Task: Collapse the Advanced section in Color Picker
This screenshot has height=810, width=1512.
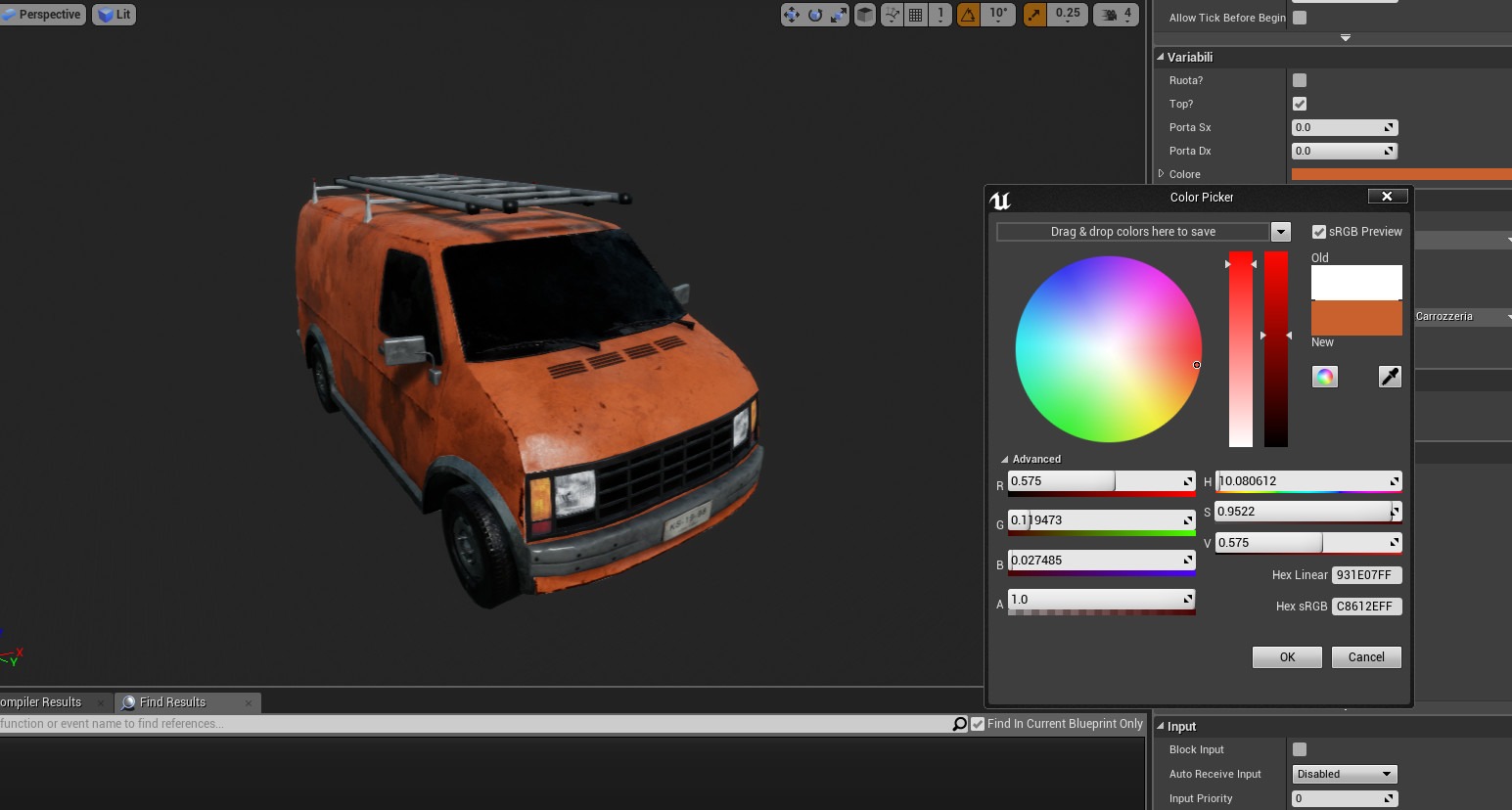Action: click(1004, 459)
